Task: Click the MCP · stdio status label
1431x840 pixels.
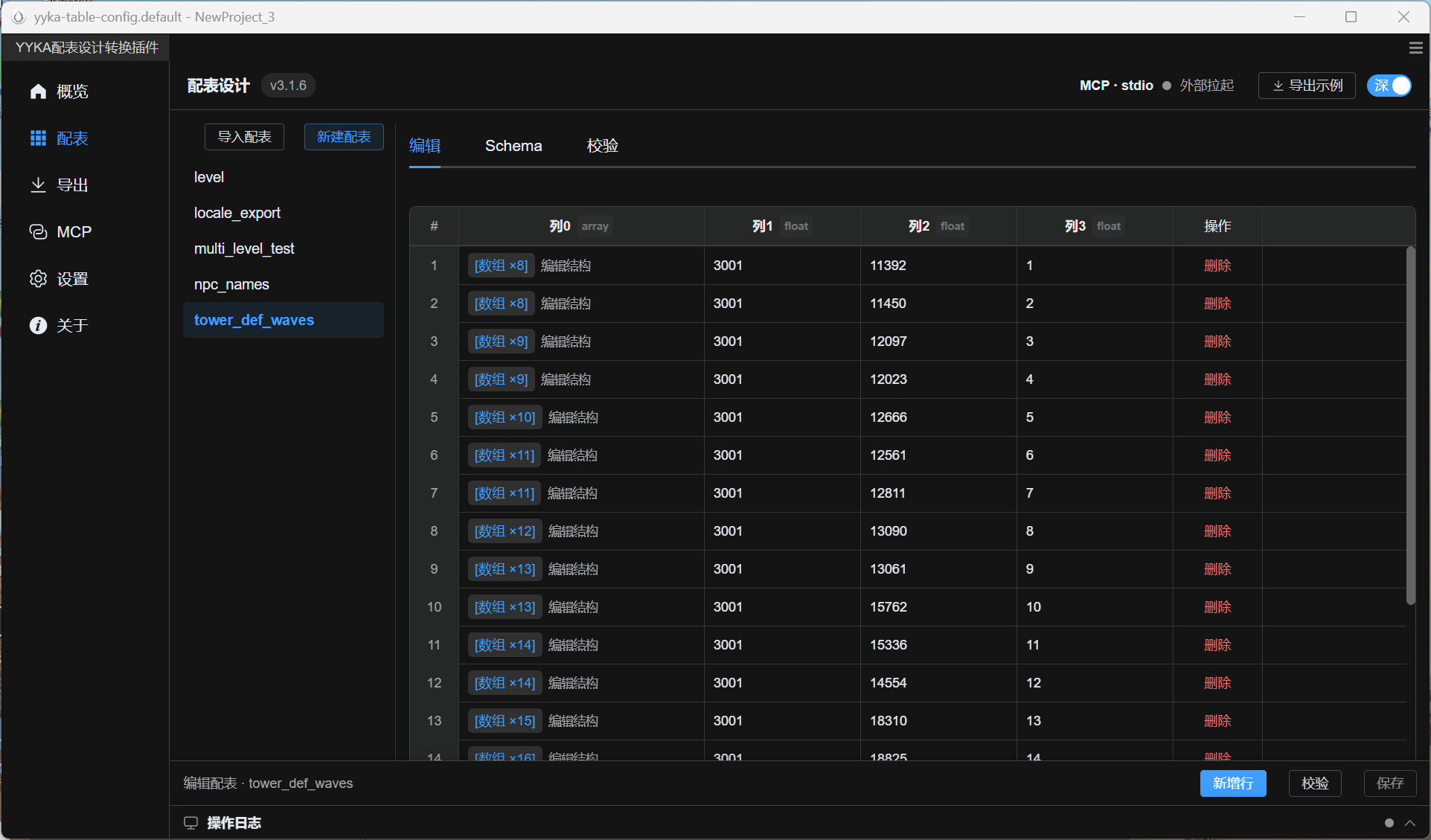Action: point(1116,86)
